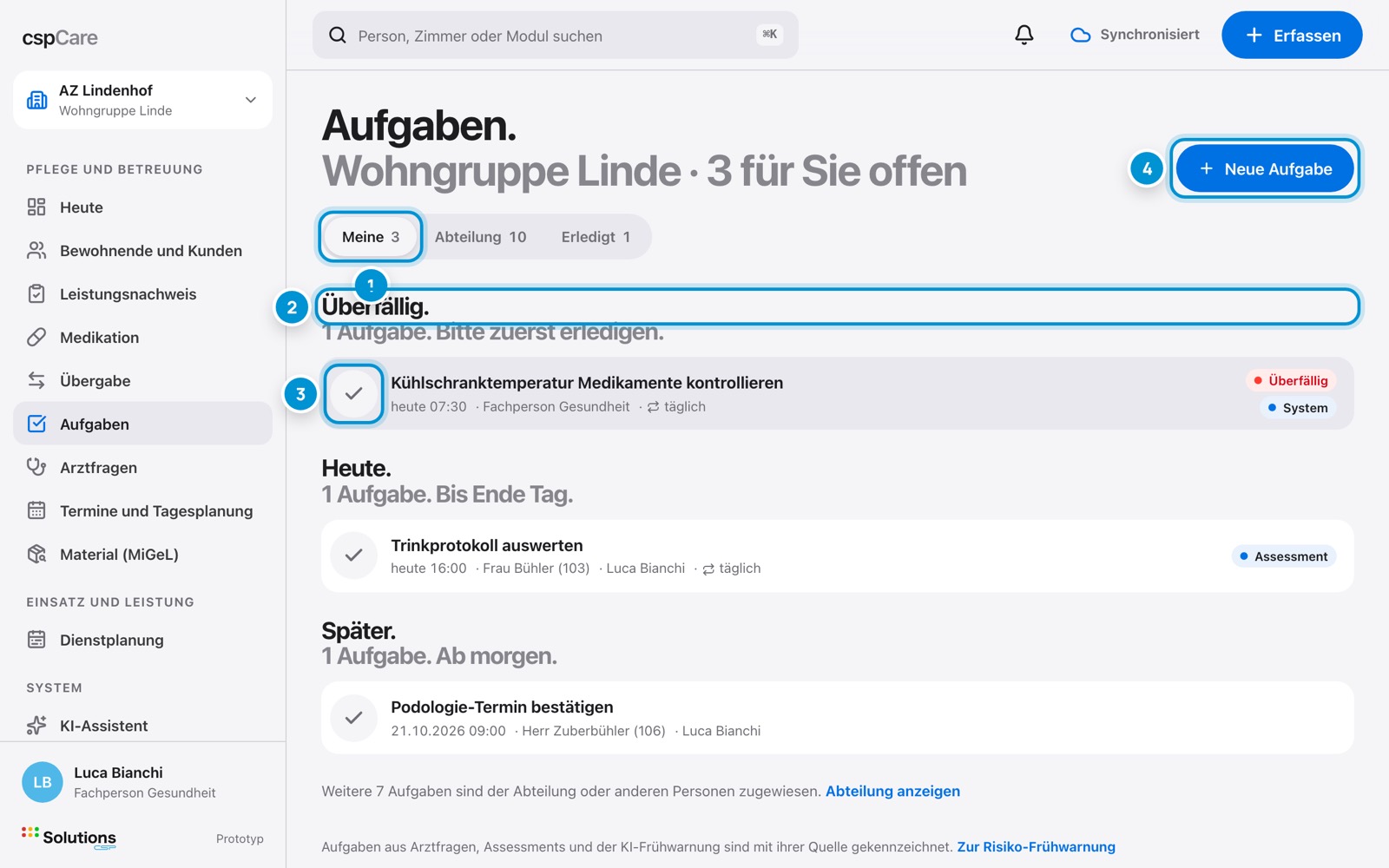Click '21.10.2026 09:00' due date
Screen dimensions: 1389x868
448,731
